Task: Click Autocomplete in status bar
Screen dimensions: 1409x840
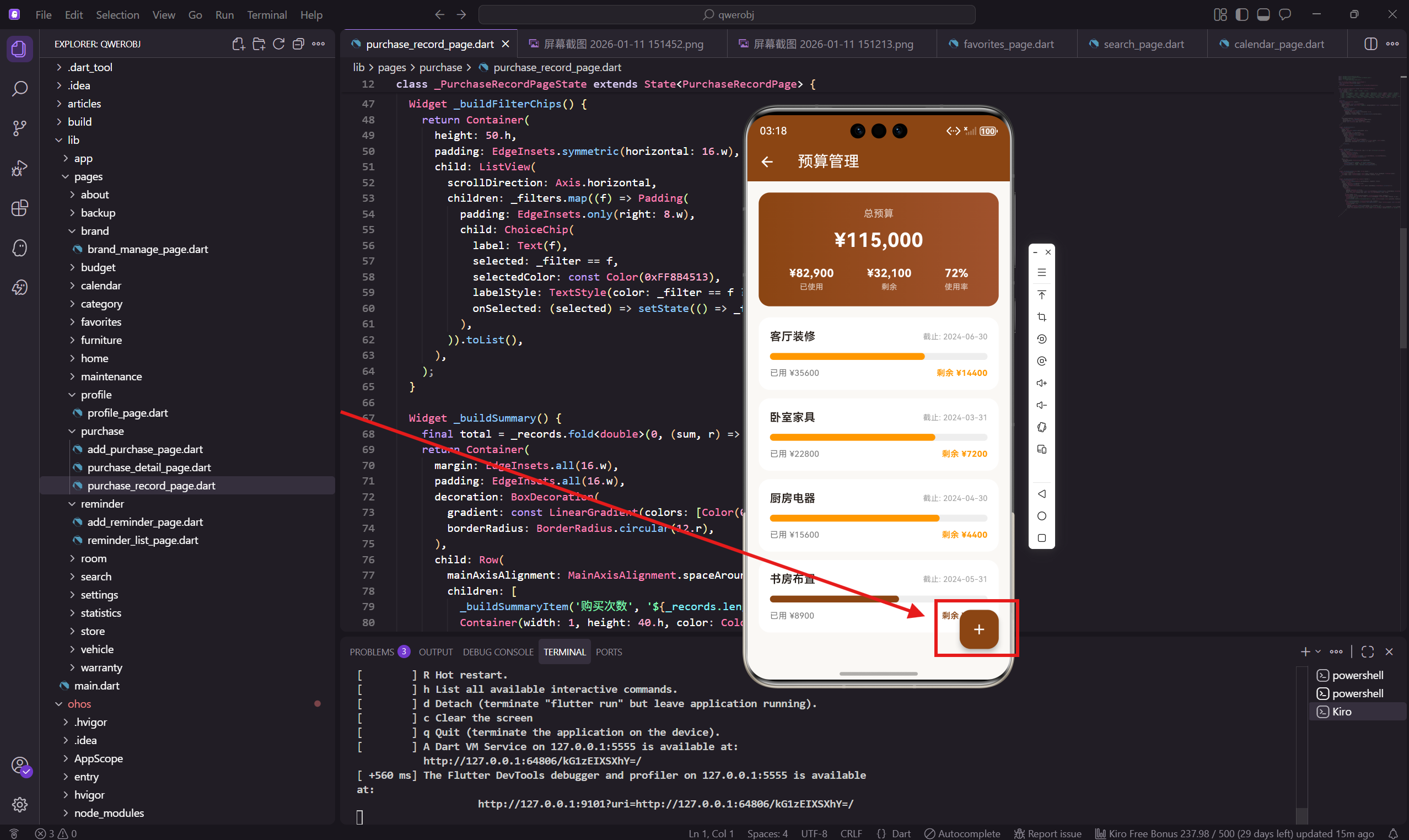Action: (x=962, y=833)
